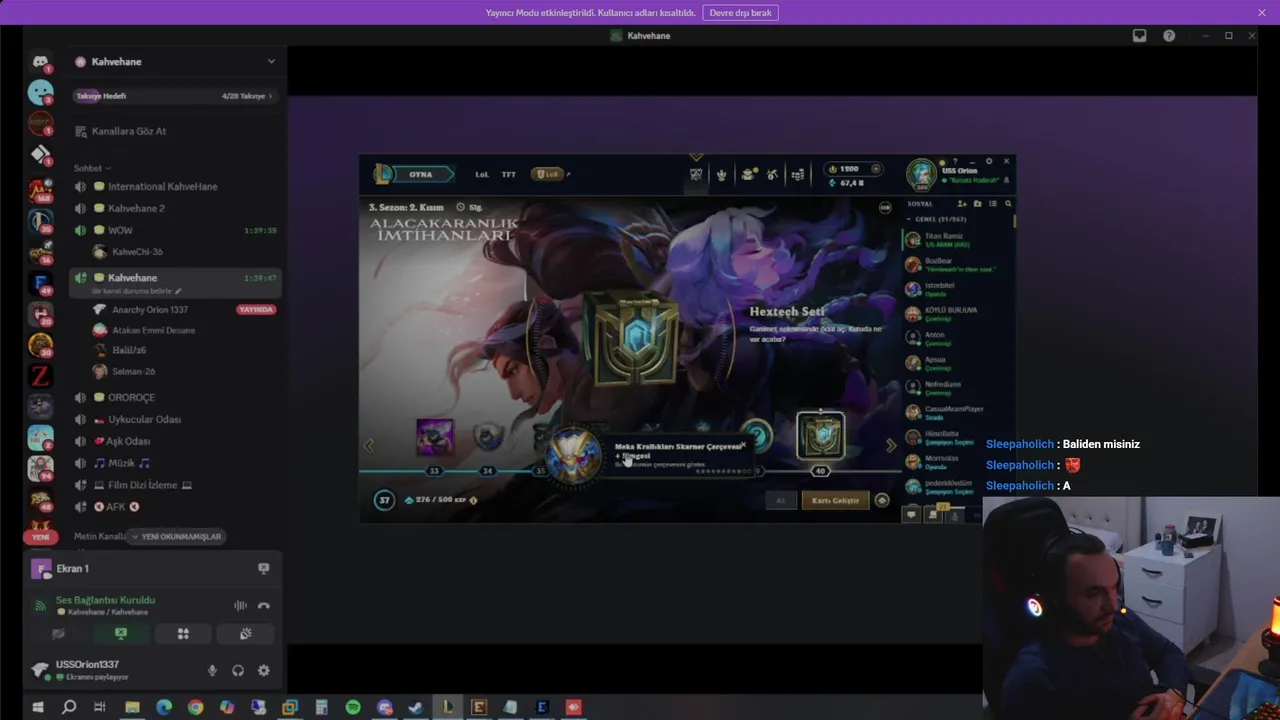Go to previous pass rewards arrow

pyautogui.click(x=368, y=446)
